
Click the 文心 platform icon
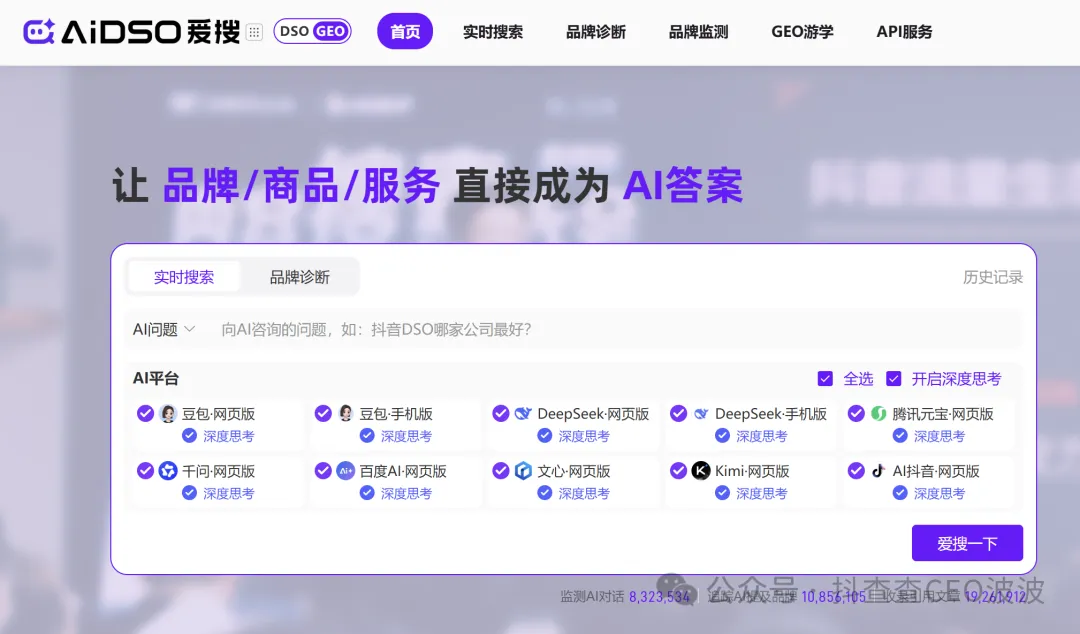pyautogui.click(x=523, y=470)
